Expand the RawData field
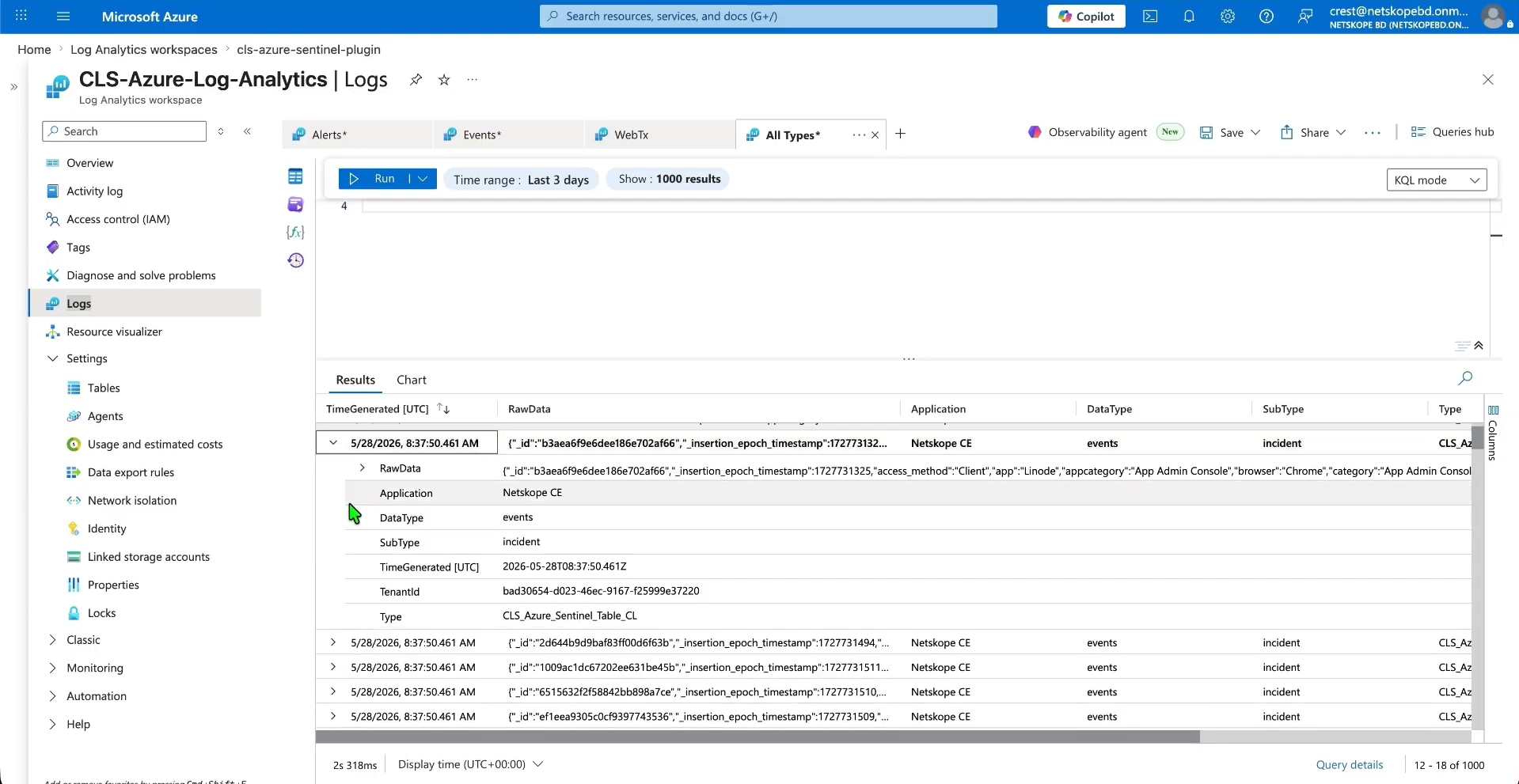 362,468
